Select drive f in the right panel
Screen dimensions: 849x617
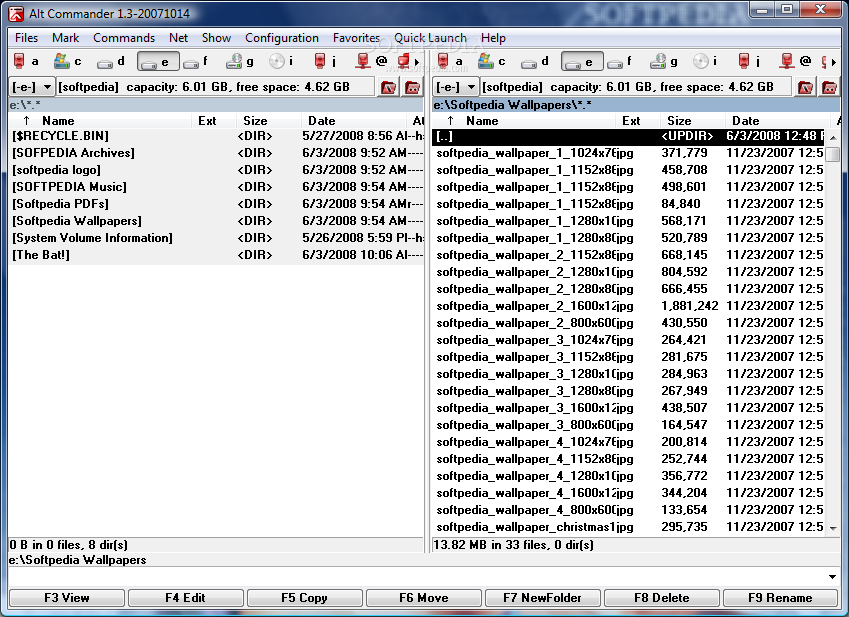pos(620,61)
